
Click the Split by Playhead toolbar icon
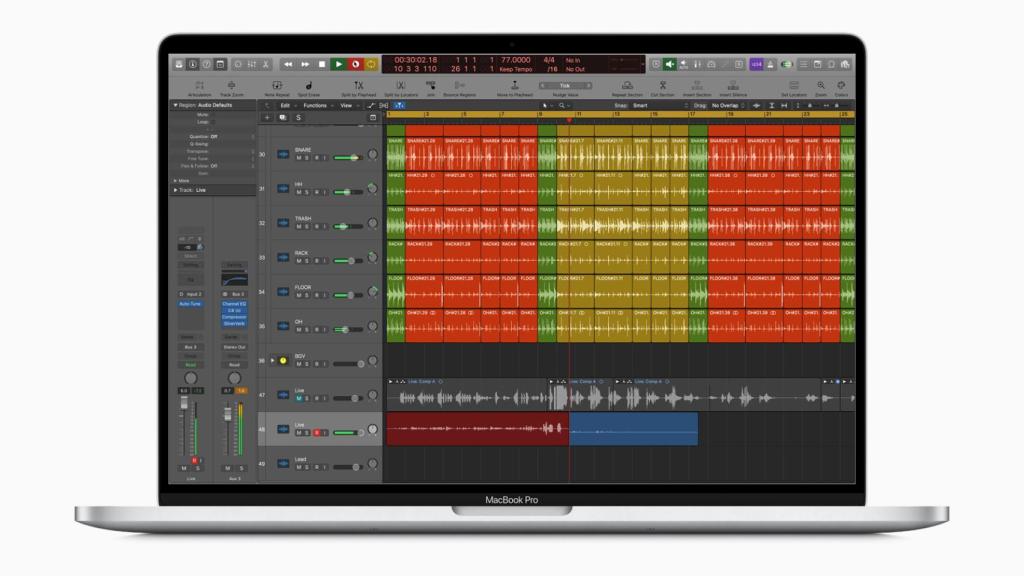coord(358,85)
